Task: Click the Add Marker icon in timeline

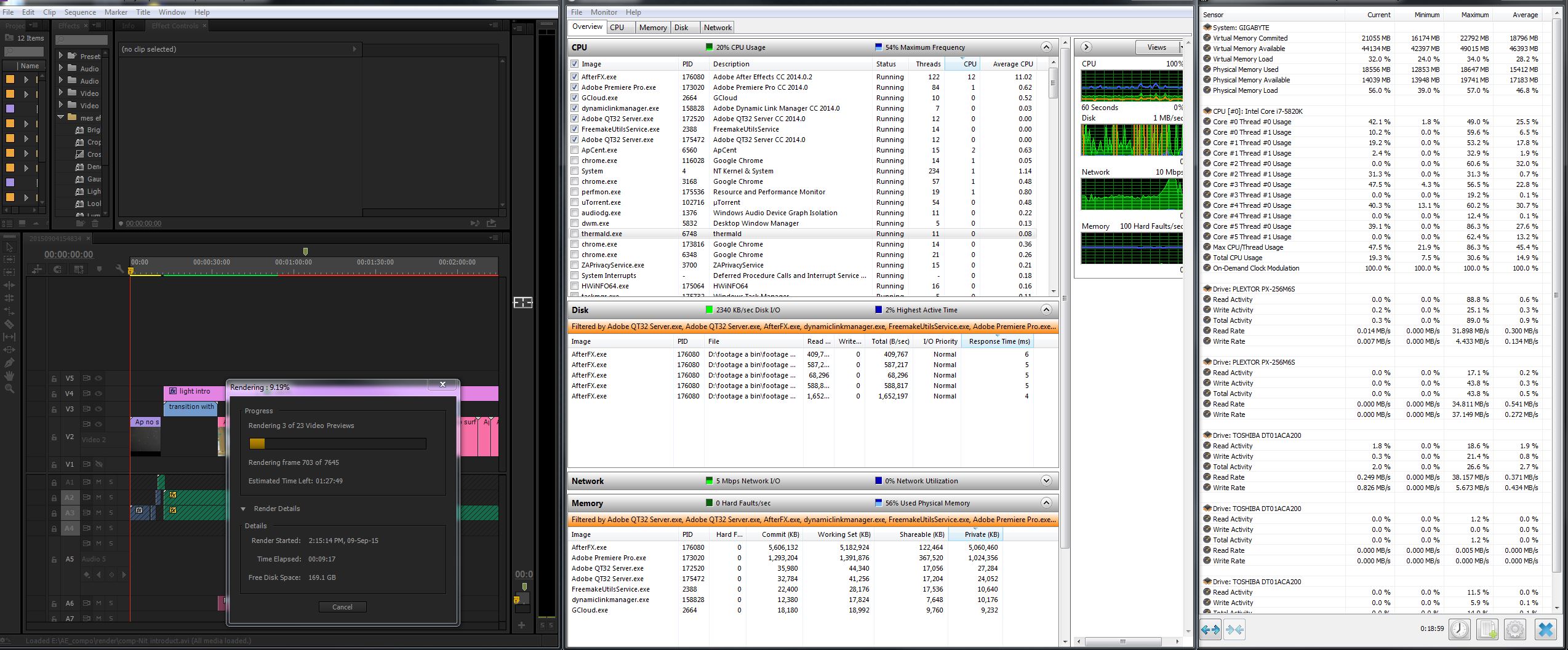Action: coord(99,269)
